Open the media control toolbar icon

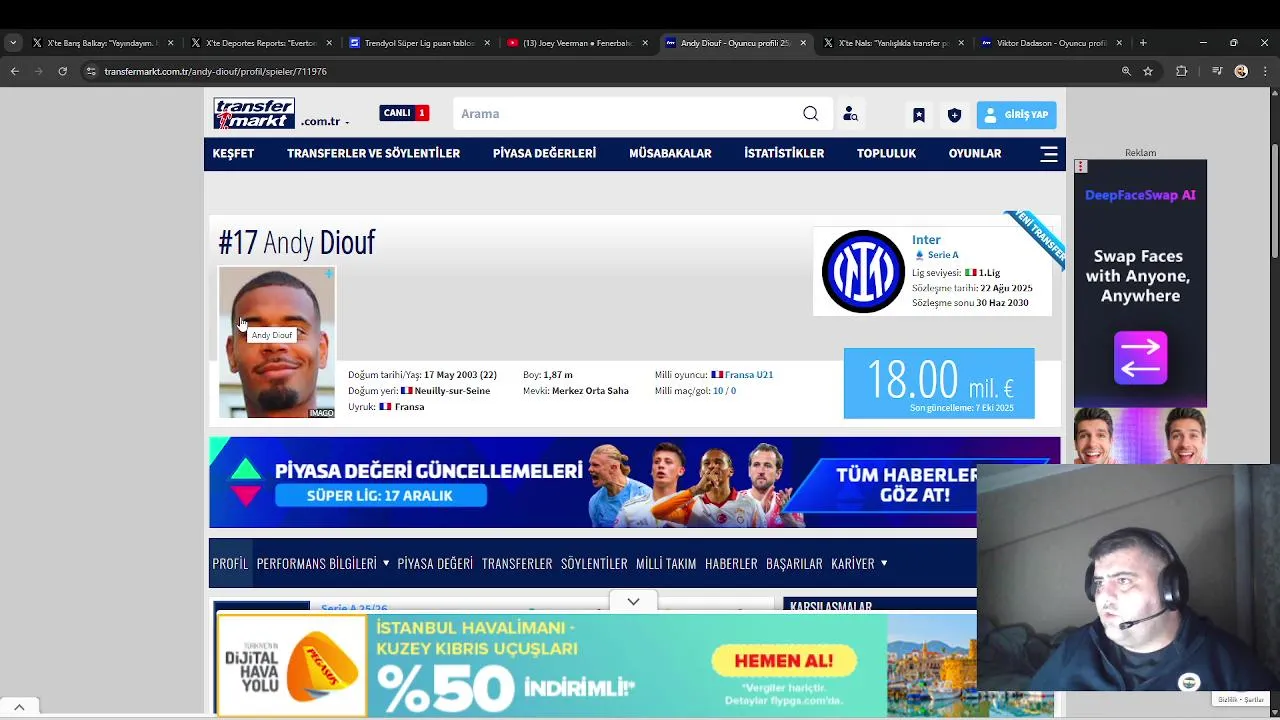coord(1216,71)
